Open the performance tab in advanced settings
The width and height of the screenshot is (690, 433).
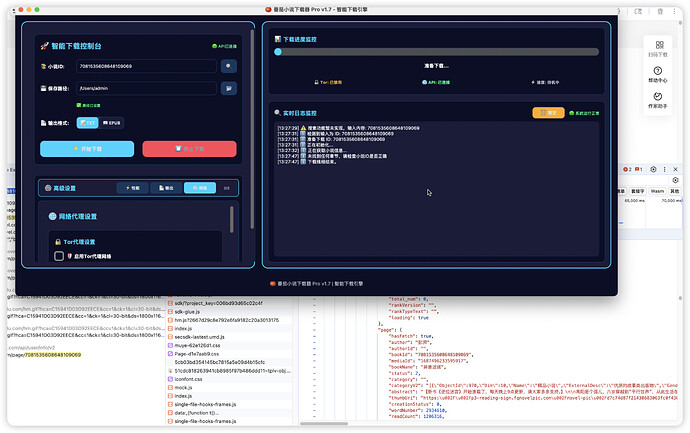132,188
